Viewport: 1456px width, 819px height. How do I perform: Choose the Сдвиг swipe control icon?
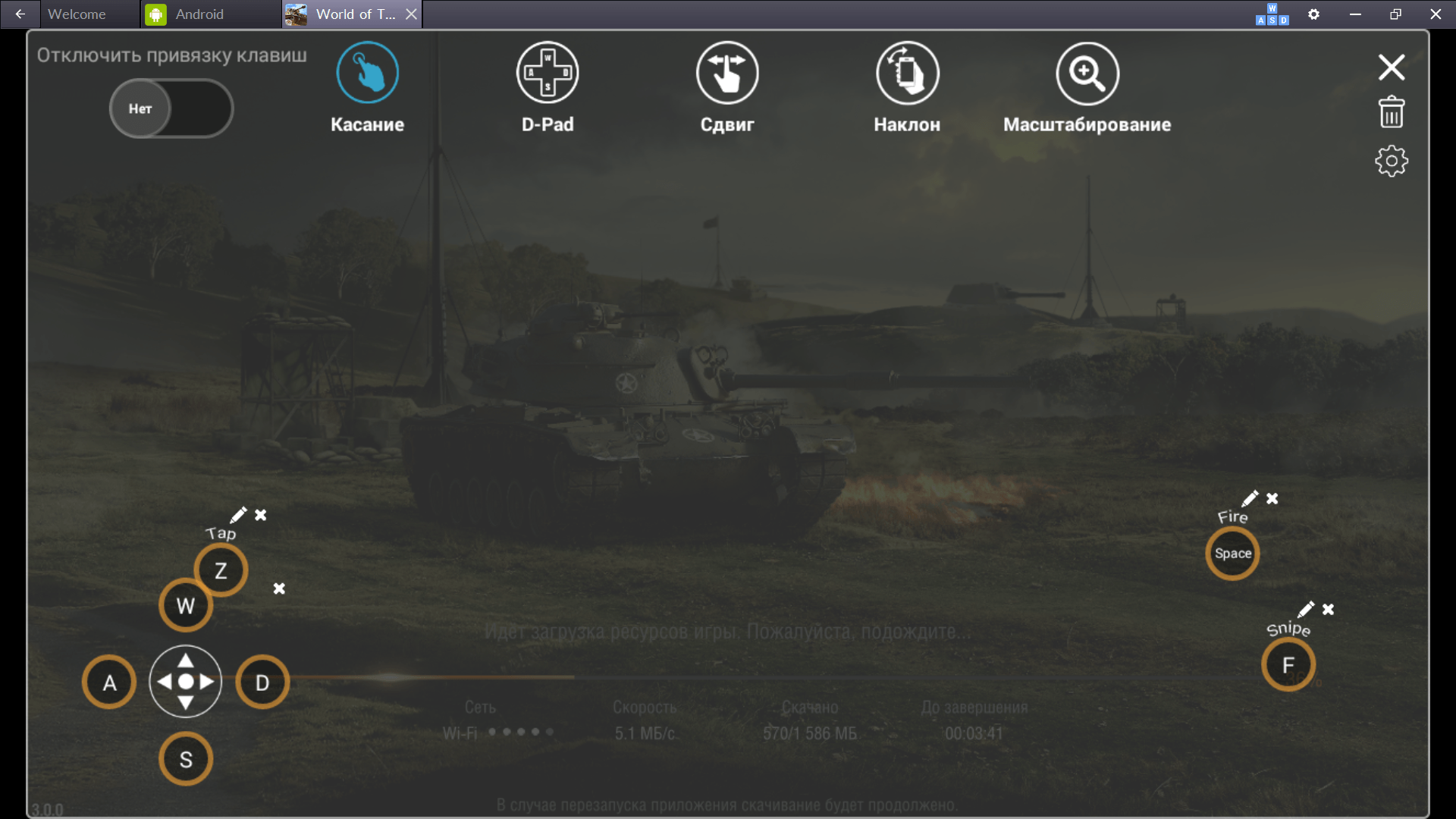(x=726, y=73)
